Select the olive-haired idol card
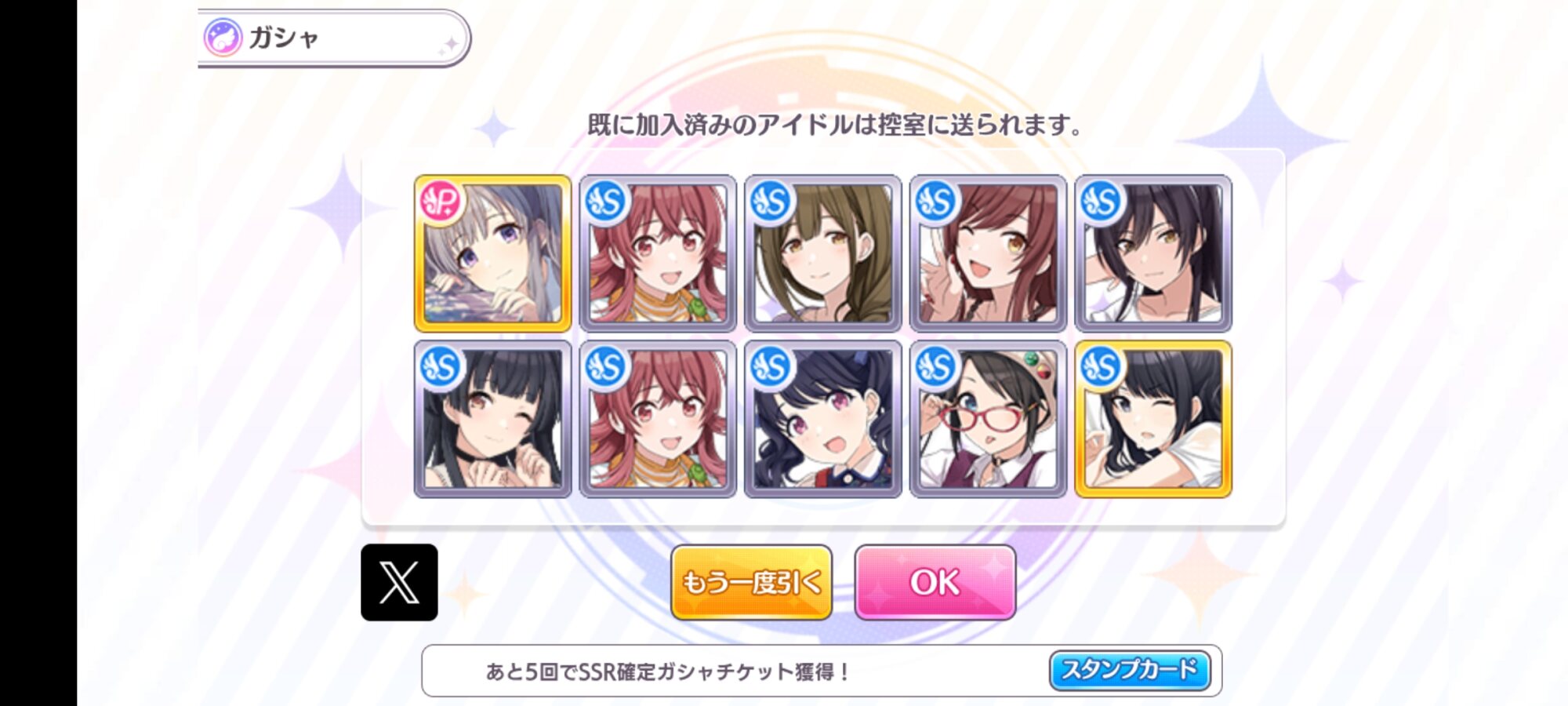The image size is (1568, 706). click(823, 253)
